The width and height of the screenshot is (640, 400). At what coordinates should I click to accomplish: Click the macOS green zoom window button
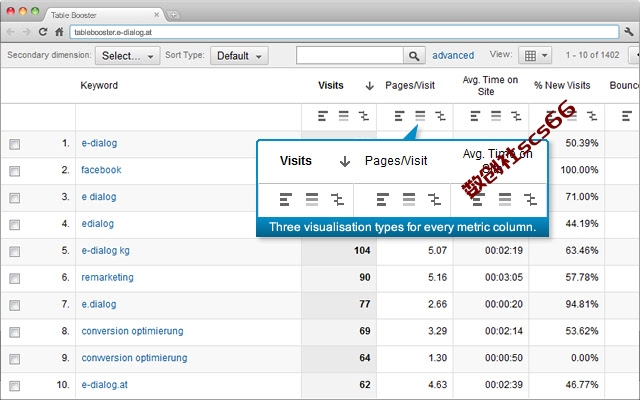35,11
